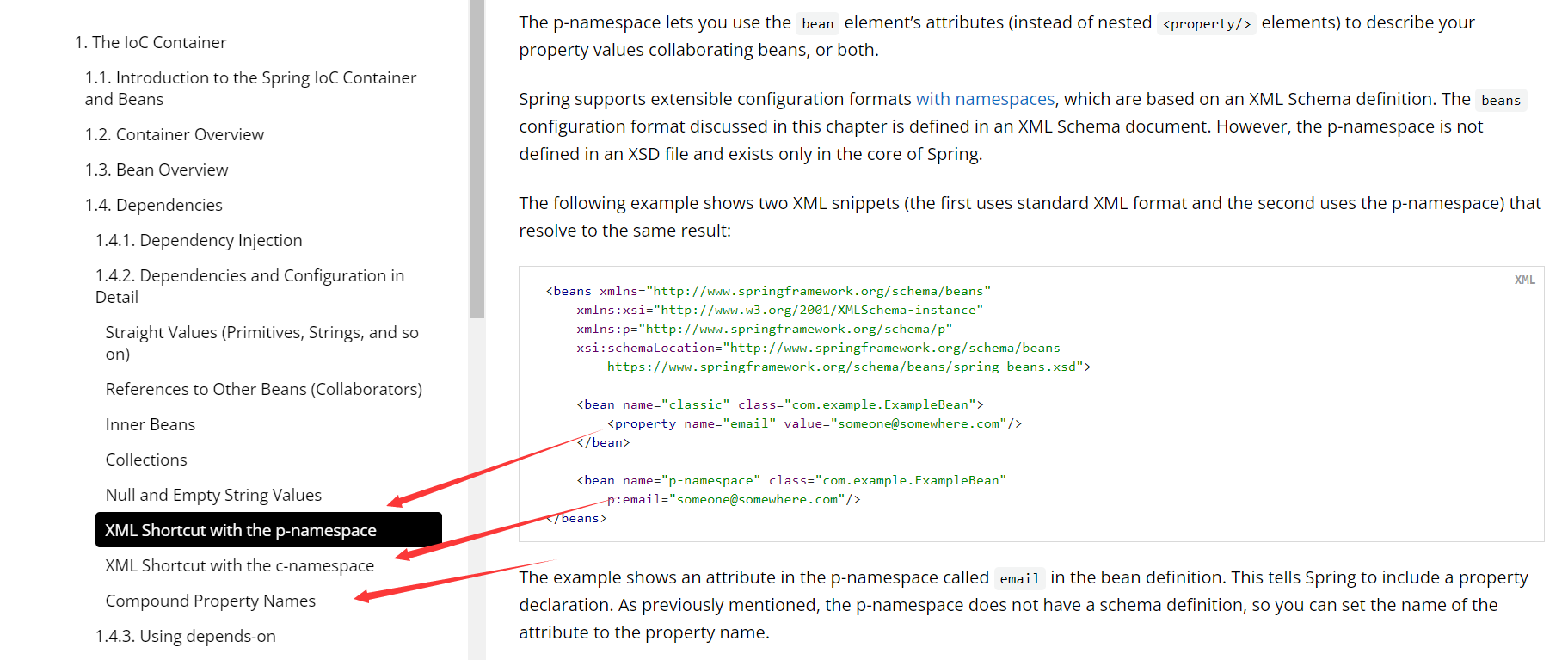Screen dimensions: 1568x660
Task: Jump to "Straight Values (Primitives, Strings, and so on)"
Action: coord(261,342)
